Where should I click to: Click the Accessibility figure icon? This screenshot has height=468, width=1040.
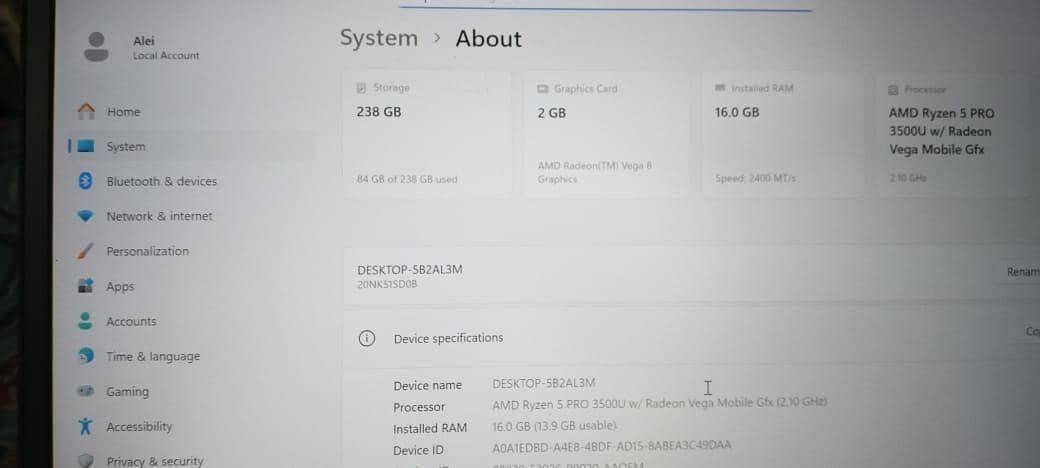click(86, 427)
